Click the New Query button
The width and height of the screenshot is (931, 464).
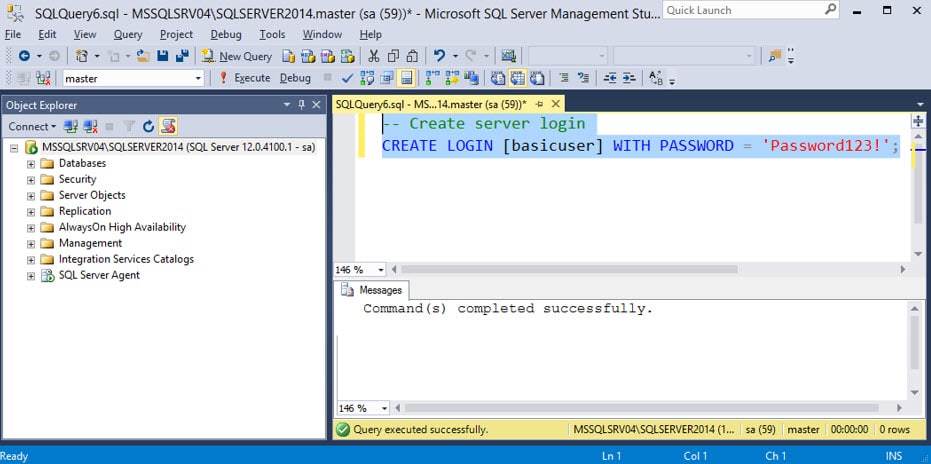237,56
